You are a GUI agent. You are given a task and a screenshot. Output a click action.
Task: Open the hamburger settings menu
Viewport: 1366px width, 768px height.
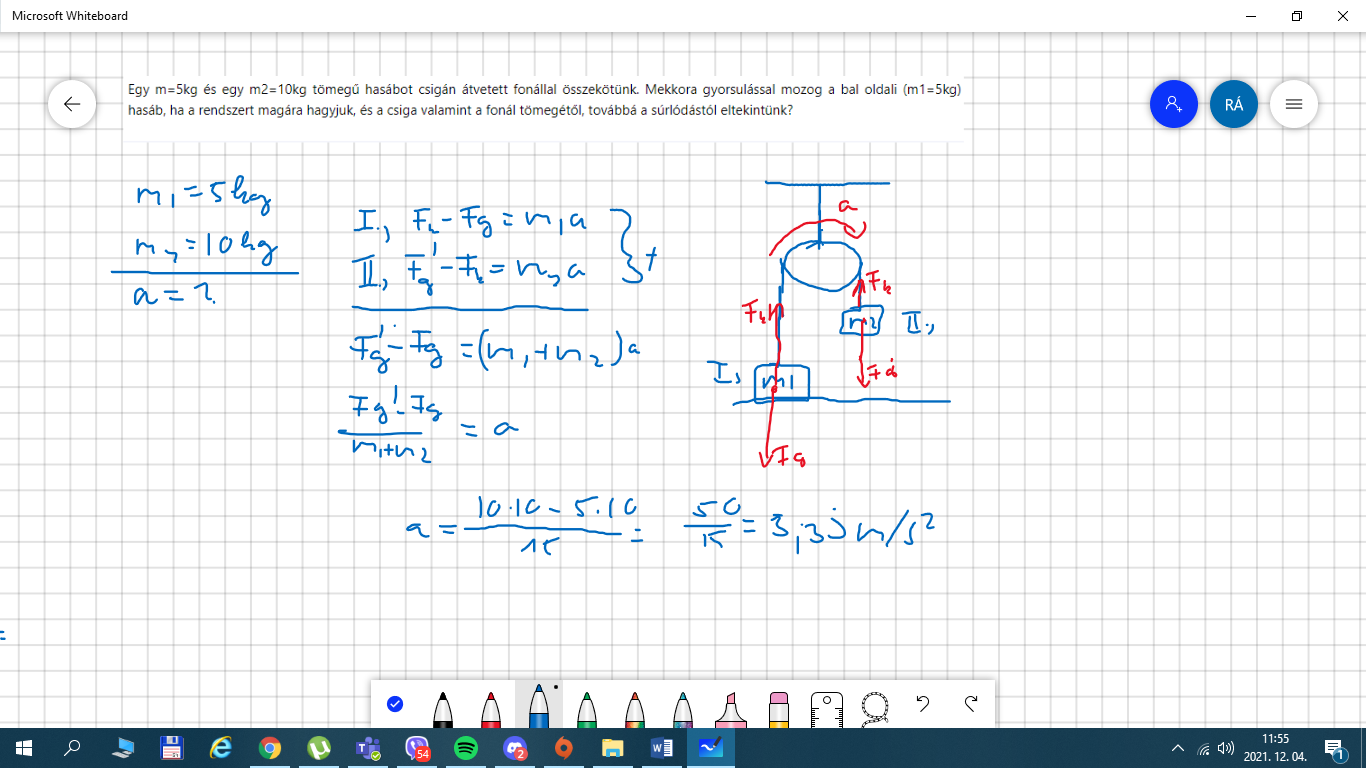[1294, 104]
